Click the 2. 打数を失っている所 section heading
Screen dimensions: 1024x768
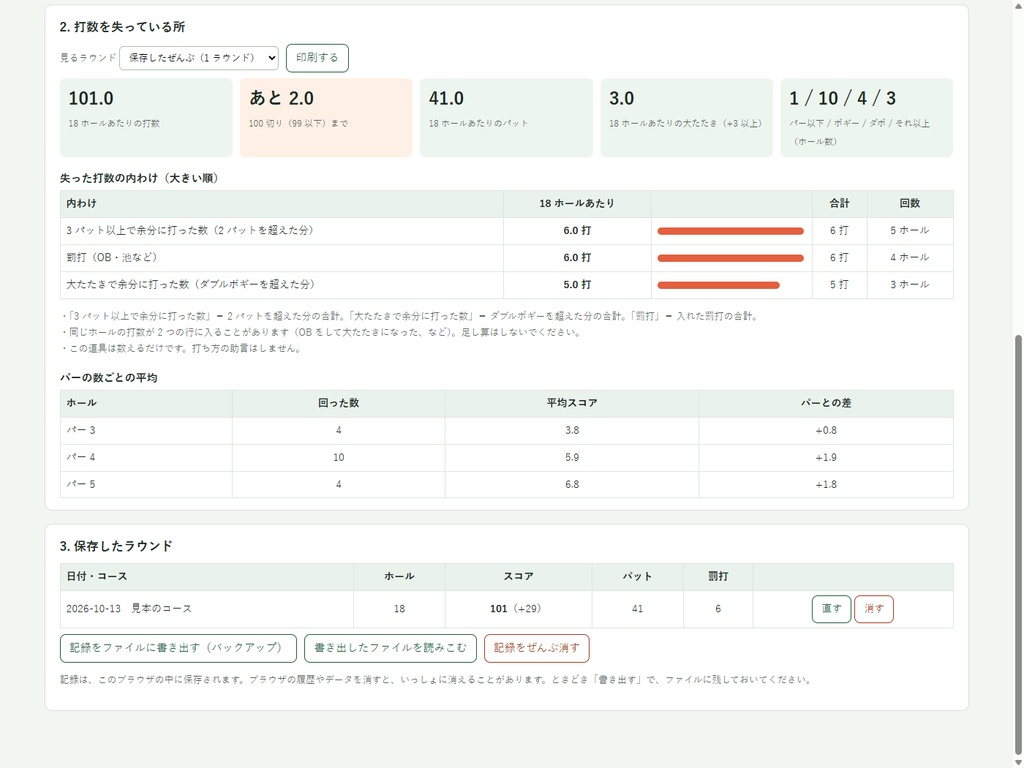pyautogui.click(x=122, y=27)
